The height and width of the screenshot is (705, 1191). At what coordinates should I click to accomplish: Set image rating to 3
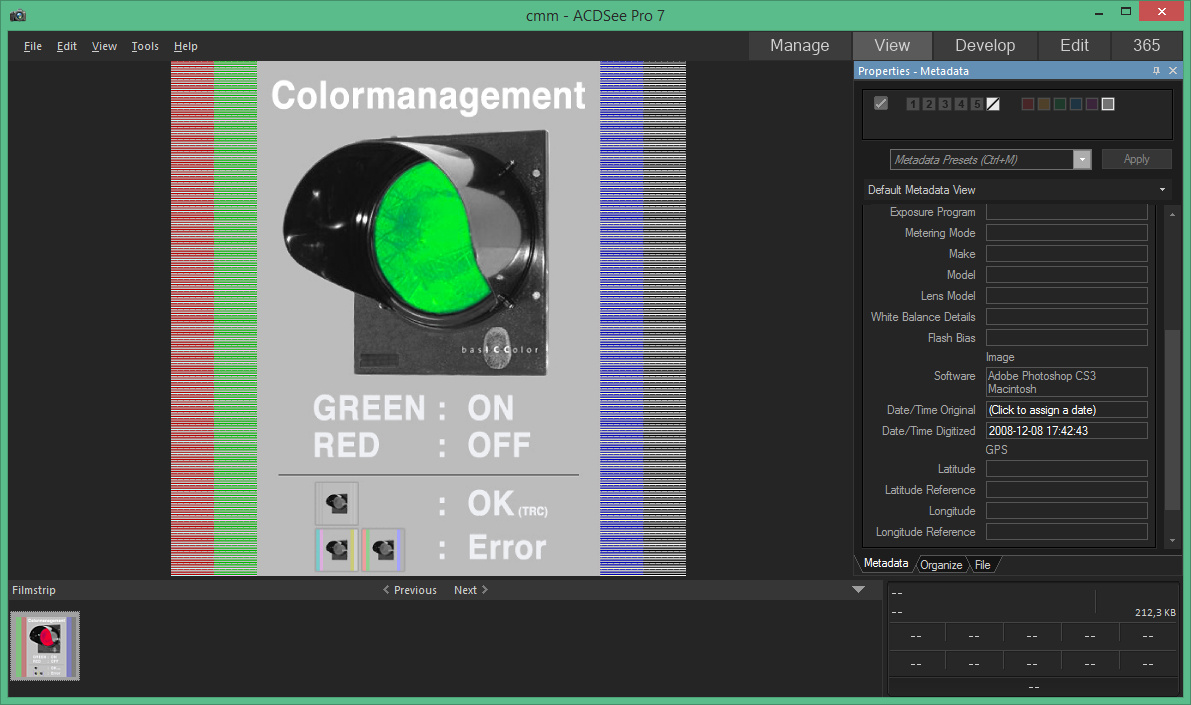coord(945,104)
